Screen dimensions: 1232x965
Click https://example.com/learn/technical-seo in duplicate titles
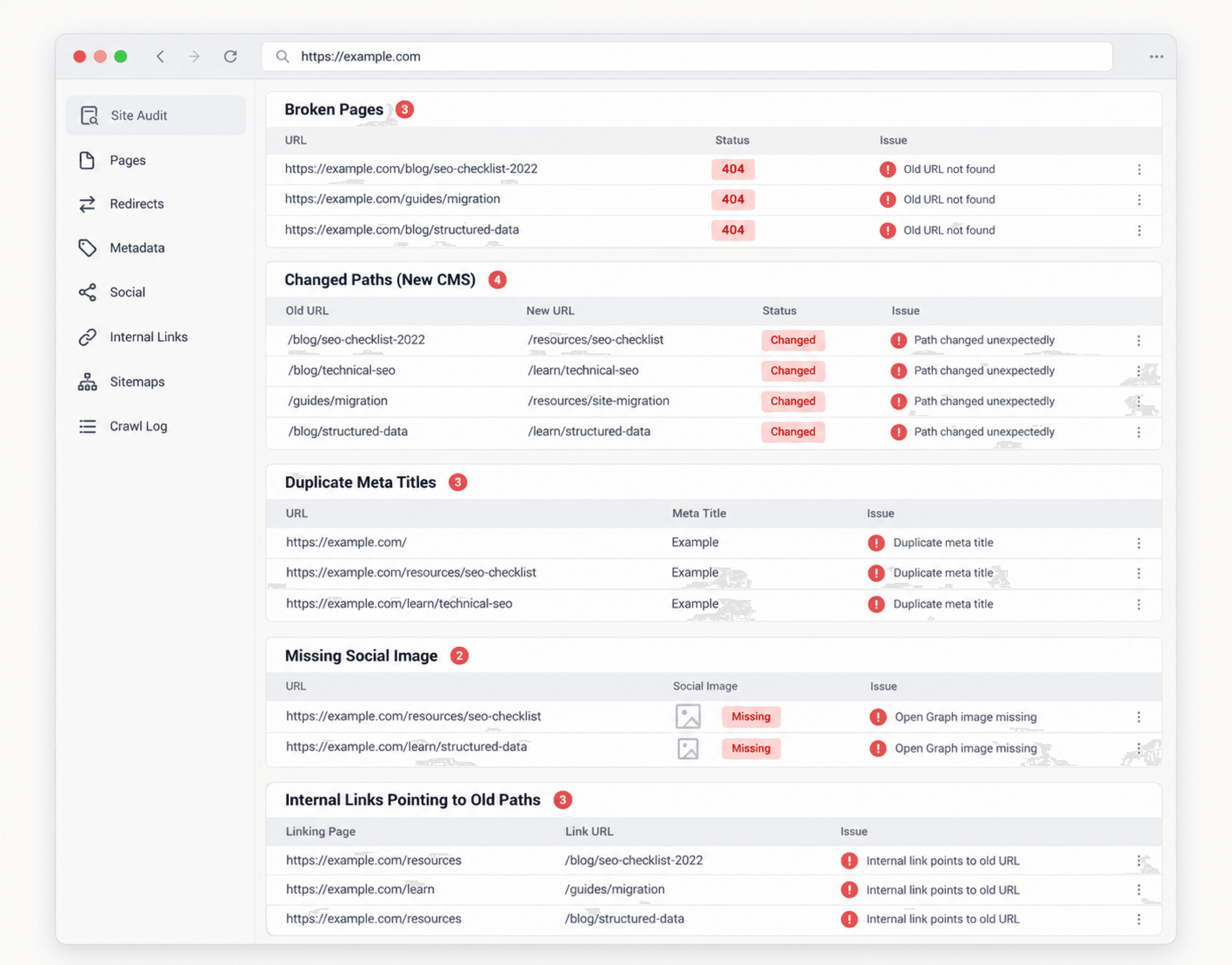click(x=399, y=604)
